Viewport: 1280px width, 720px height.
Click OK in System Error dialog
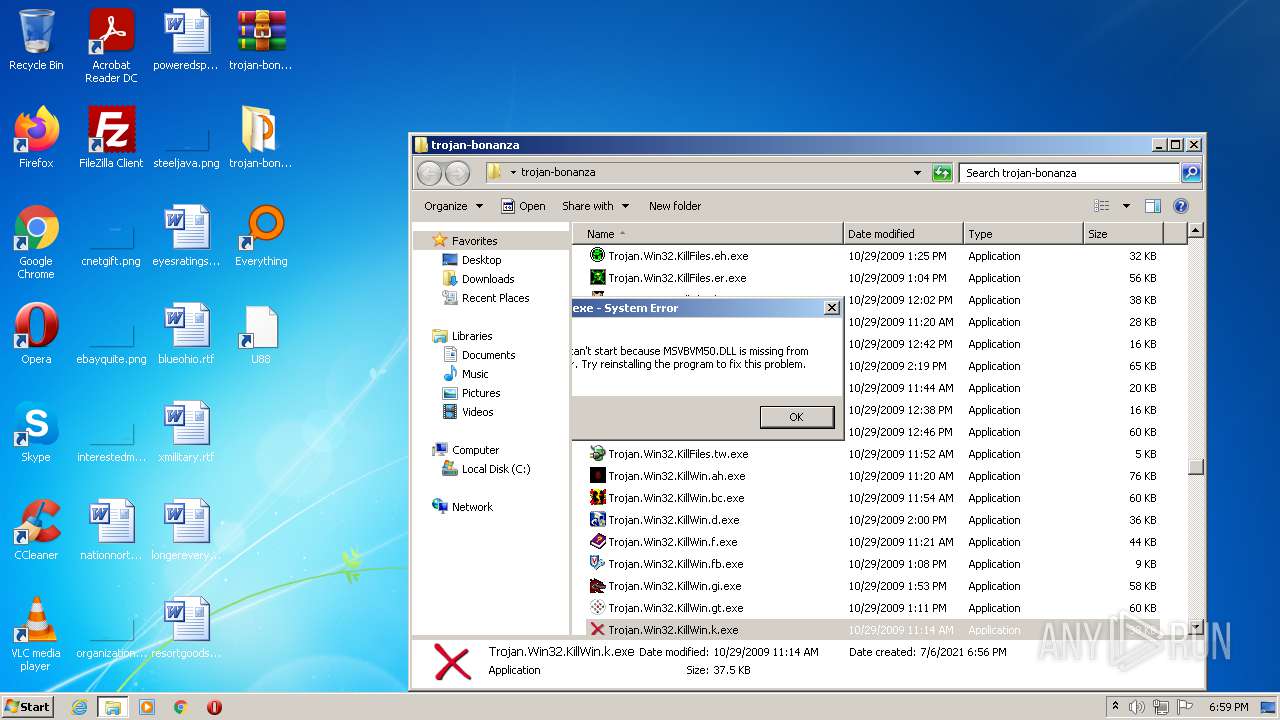796,417
